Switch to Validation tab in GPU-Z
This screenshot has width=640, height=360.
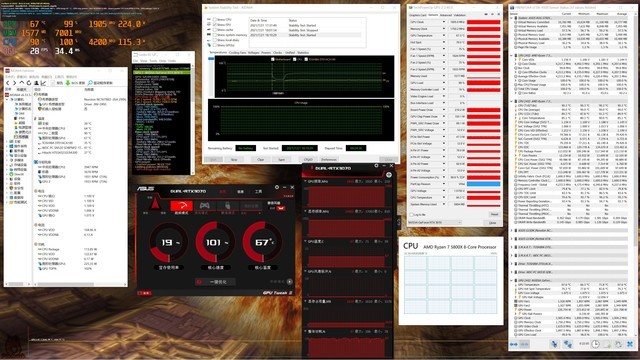pyautogui.click(x=460, y=15)
